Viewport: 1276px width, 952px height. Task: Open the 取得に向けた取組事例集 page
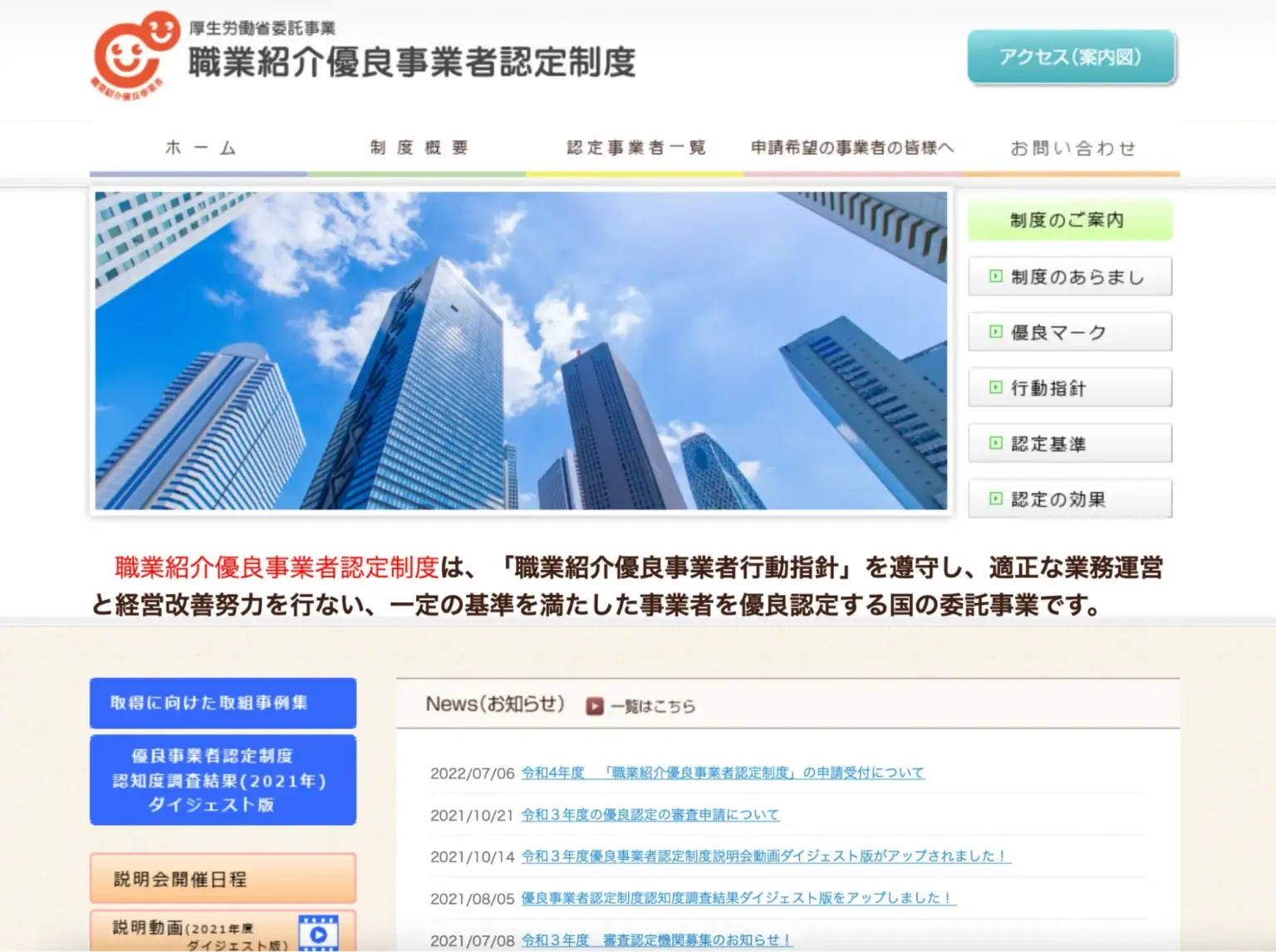click(x=223, y=702)
